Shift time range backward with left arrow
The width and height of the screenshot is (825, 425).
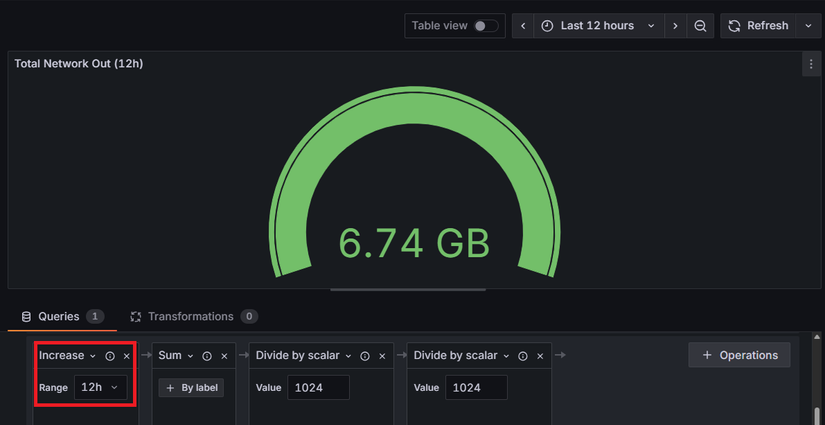pos(522,26)
